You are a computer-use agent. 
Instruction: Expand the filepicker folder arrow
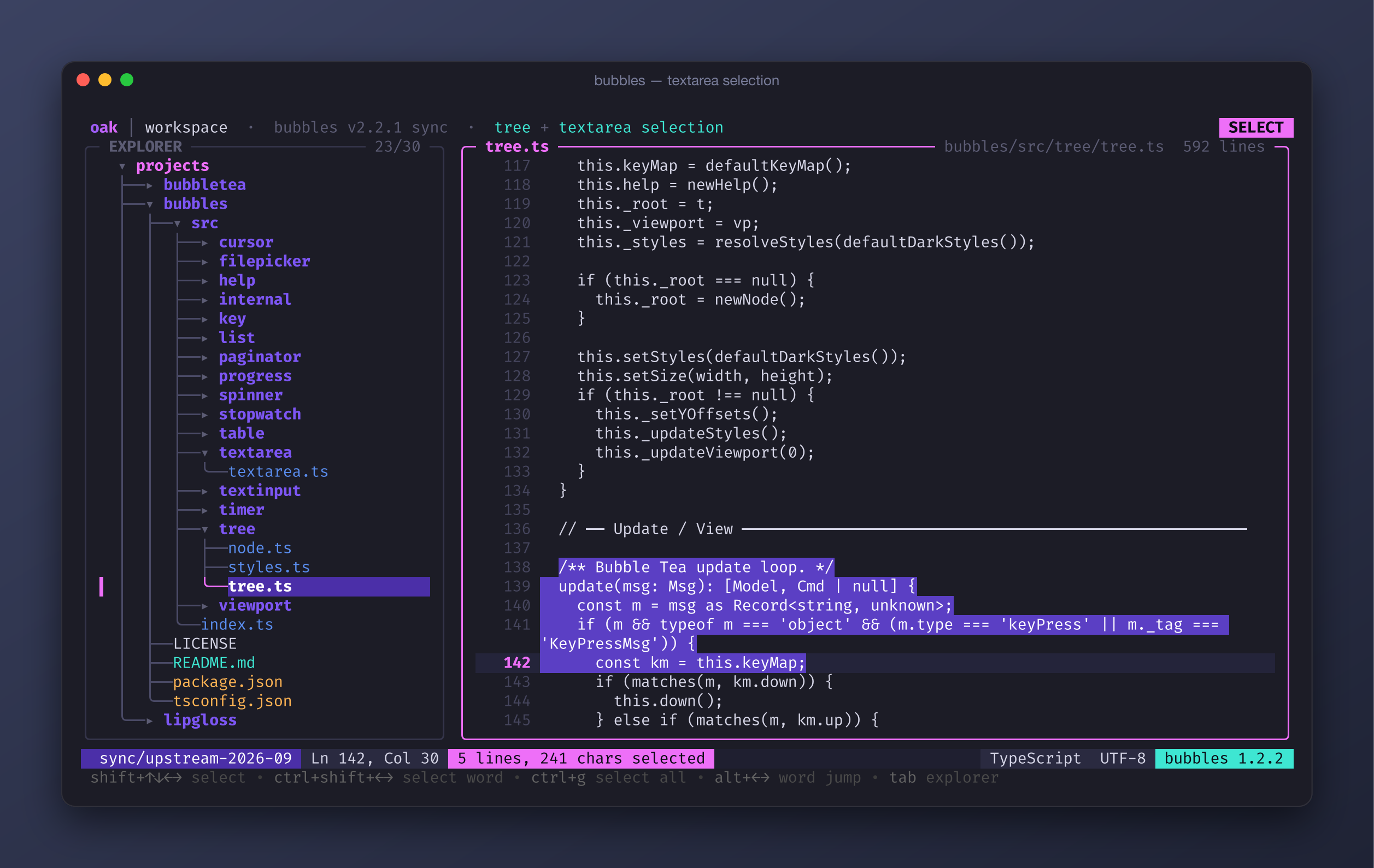click(x=205, y=262)
